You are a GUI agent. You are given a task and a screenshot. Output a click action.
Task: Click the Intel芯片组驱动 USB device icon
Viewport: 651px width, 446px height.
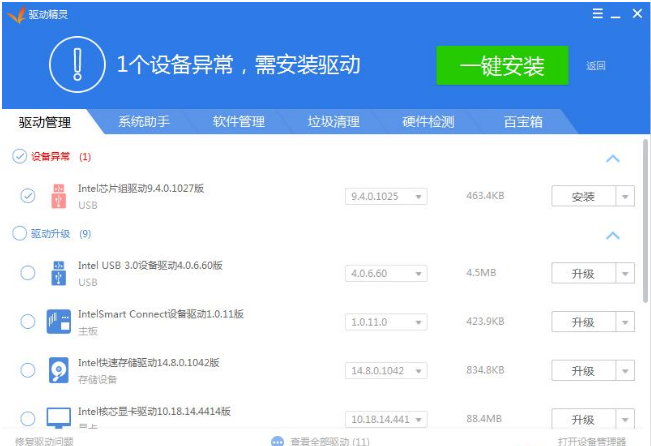58,196
